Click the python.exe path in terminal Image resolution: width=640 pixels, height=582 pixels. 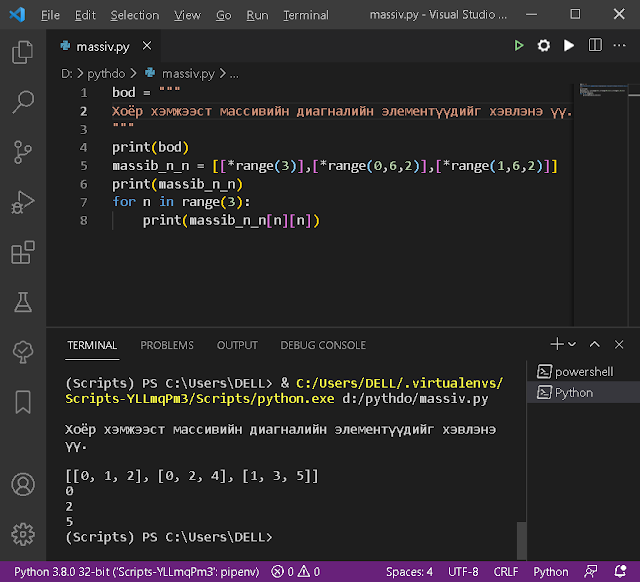(x=284, y=391)
